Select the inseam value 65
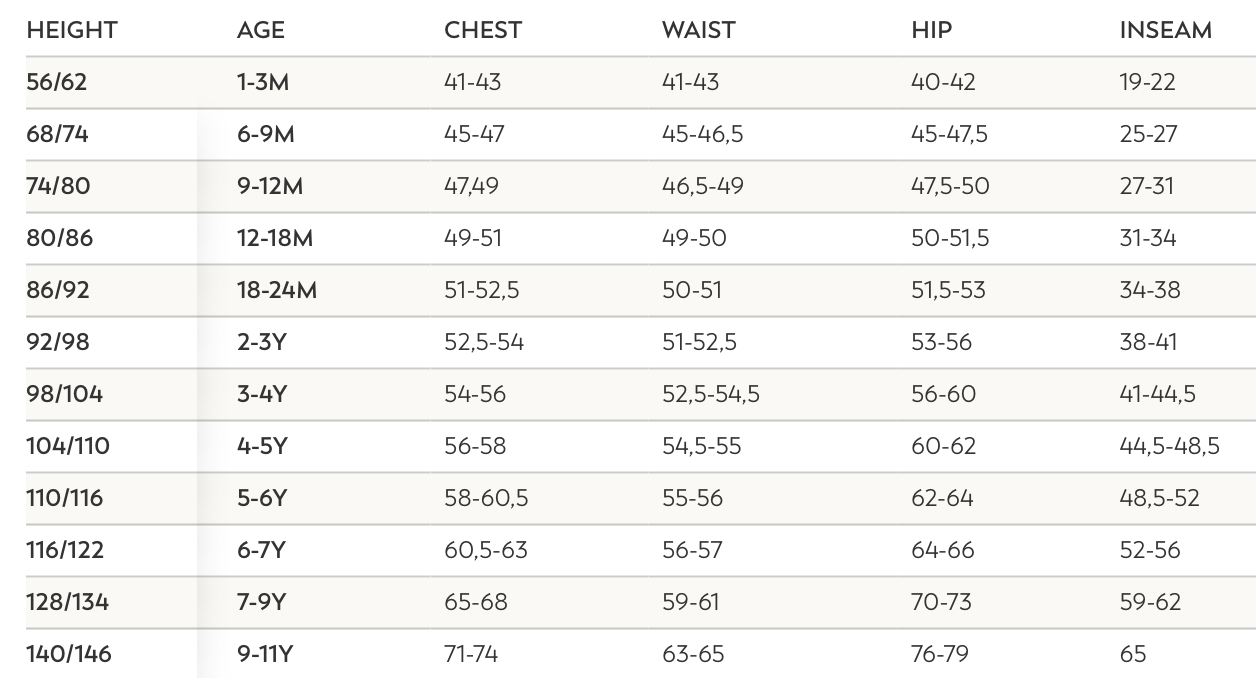Viewport: 1256px width, 678px height. pos(1133,655)
